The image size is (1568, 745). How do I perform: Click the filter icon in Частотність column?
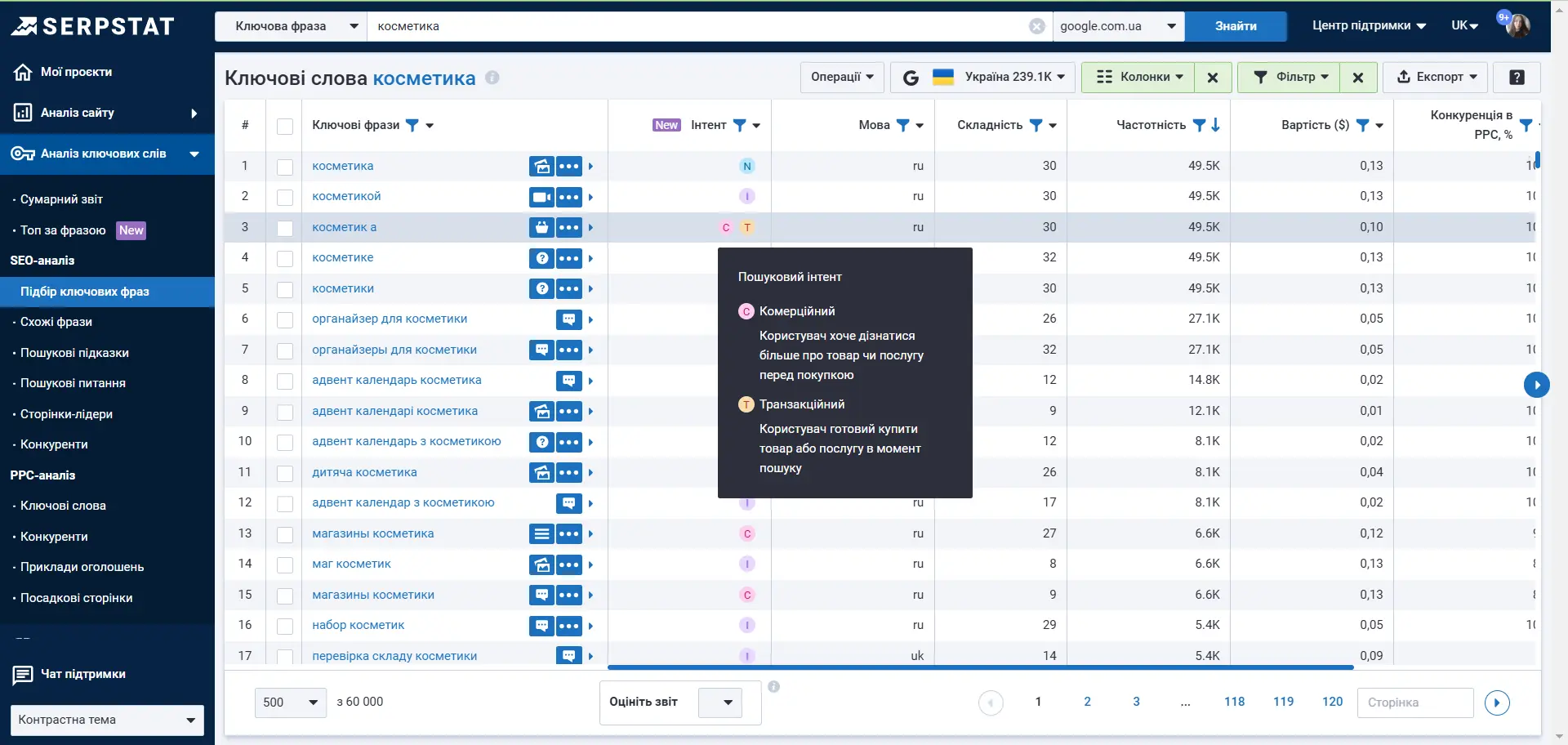pos(1199,125)
